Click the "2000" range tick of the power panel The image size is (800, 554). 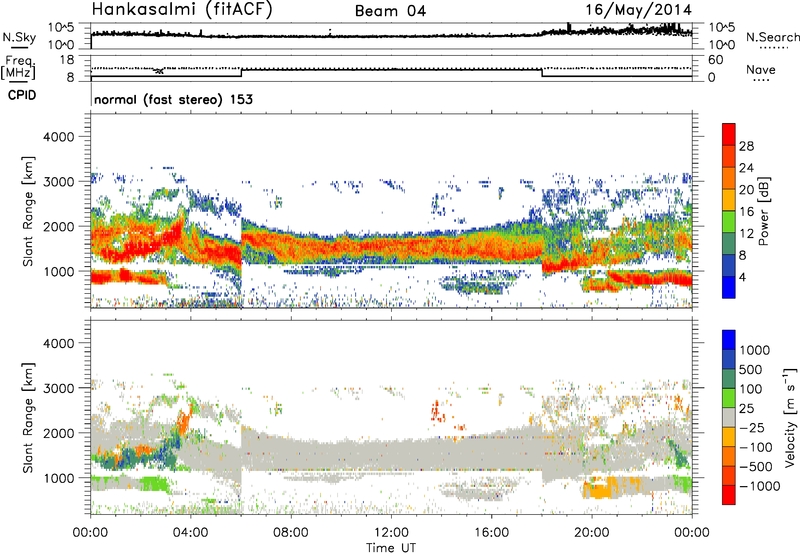(x=58, y=226)
